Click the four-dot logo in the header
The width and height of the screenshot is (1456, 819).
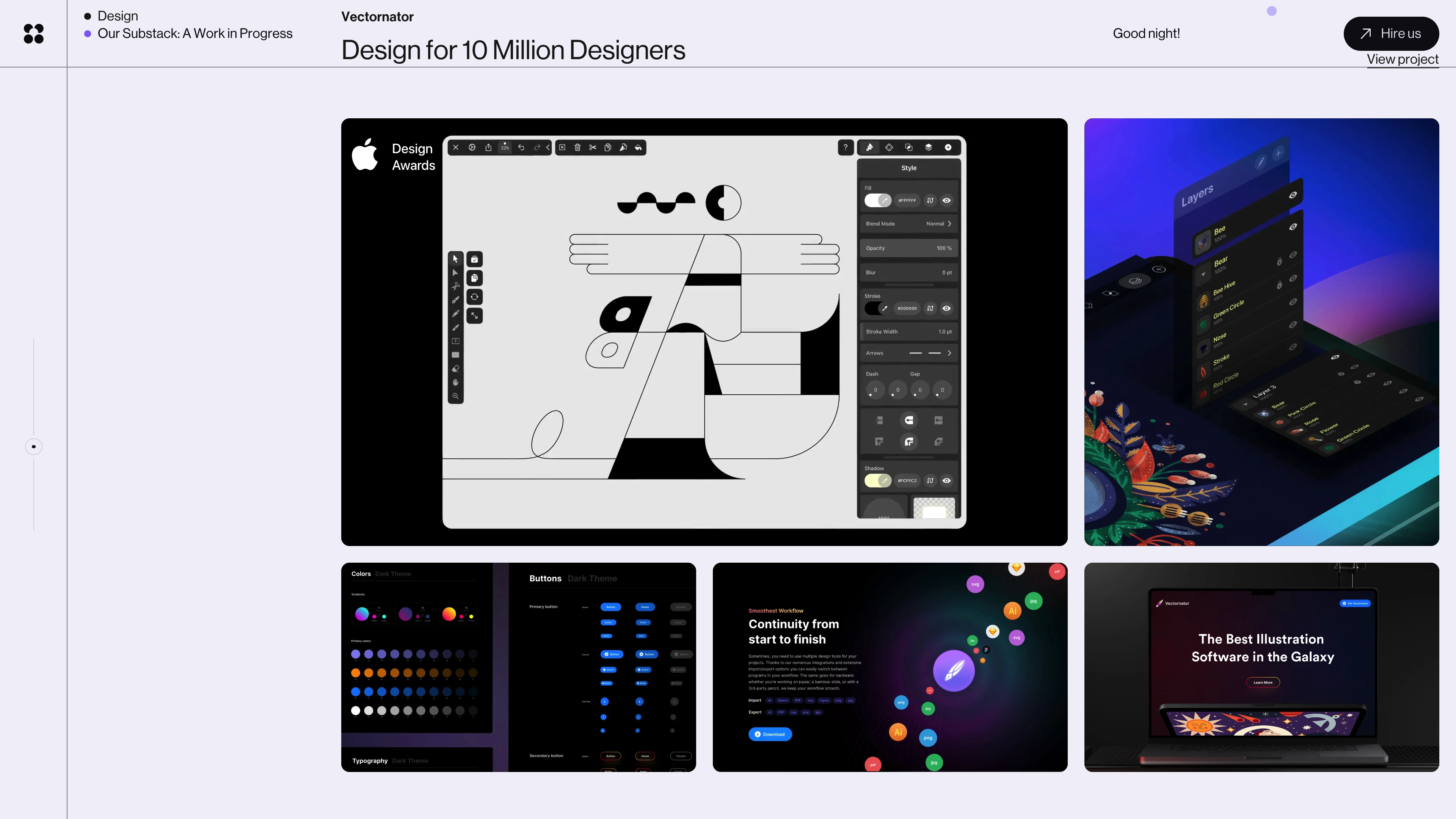33,33
